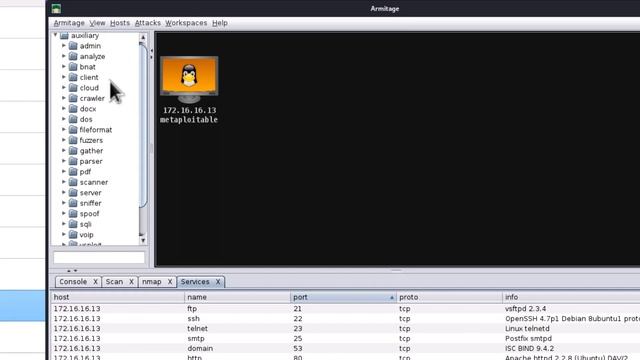The image size is (640, 360).
Task: Sort services by host column
Action: (118, 297)
